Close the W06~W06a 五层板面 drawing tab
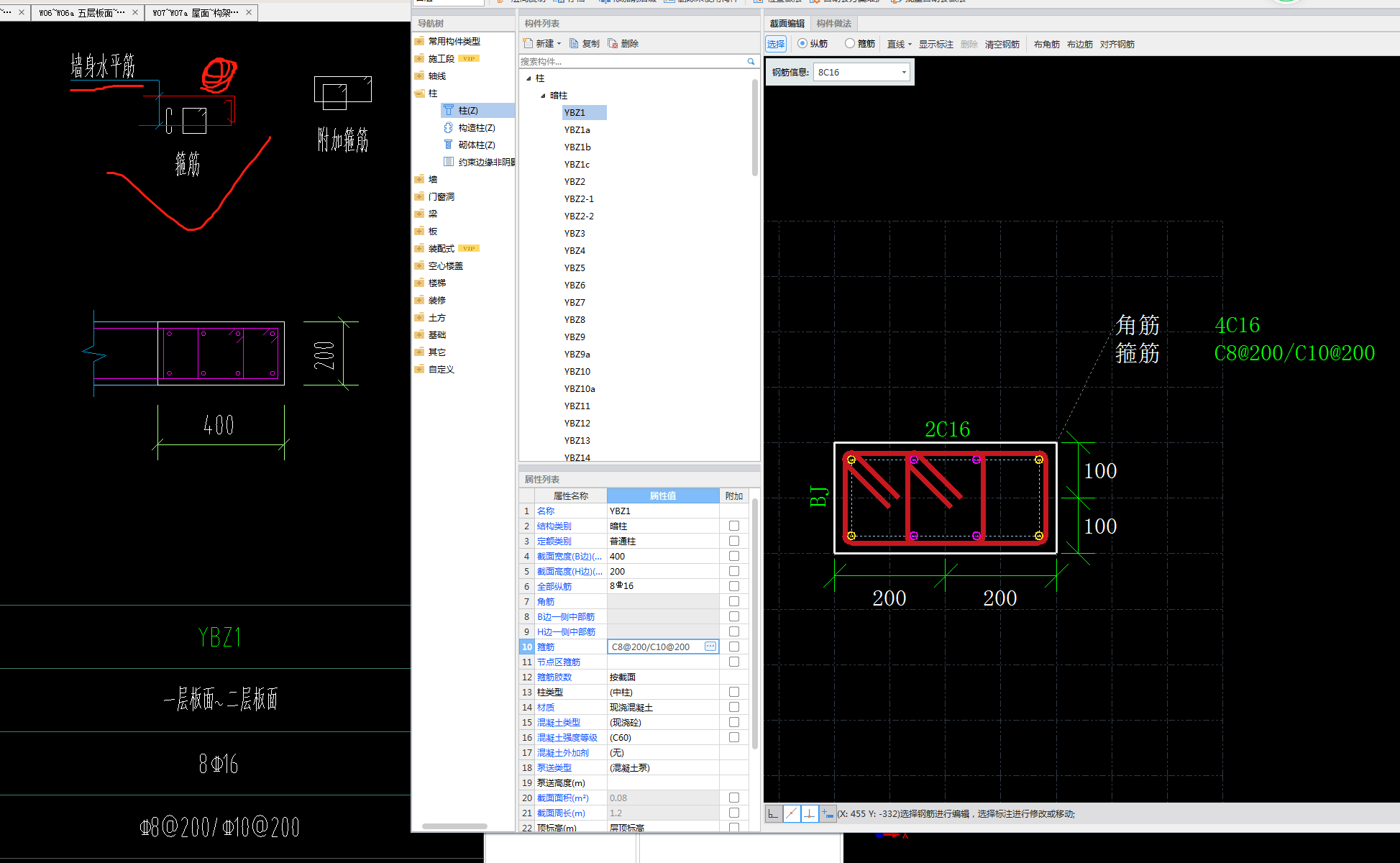 (135, 12)
